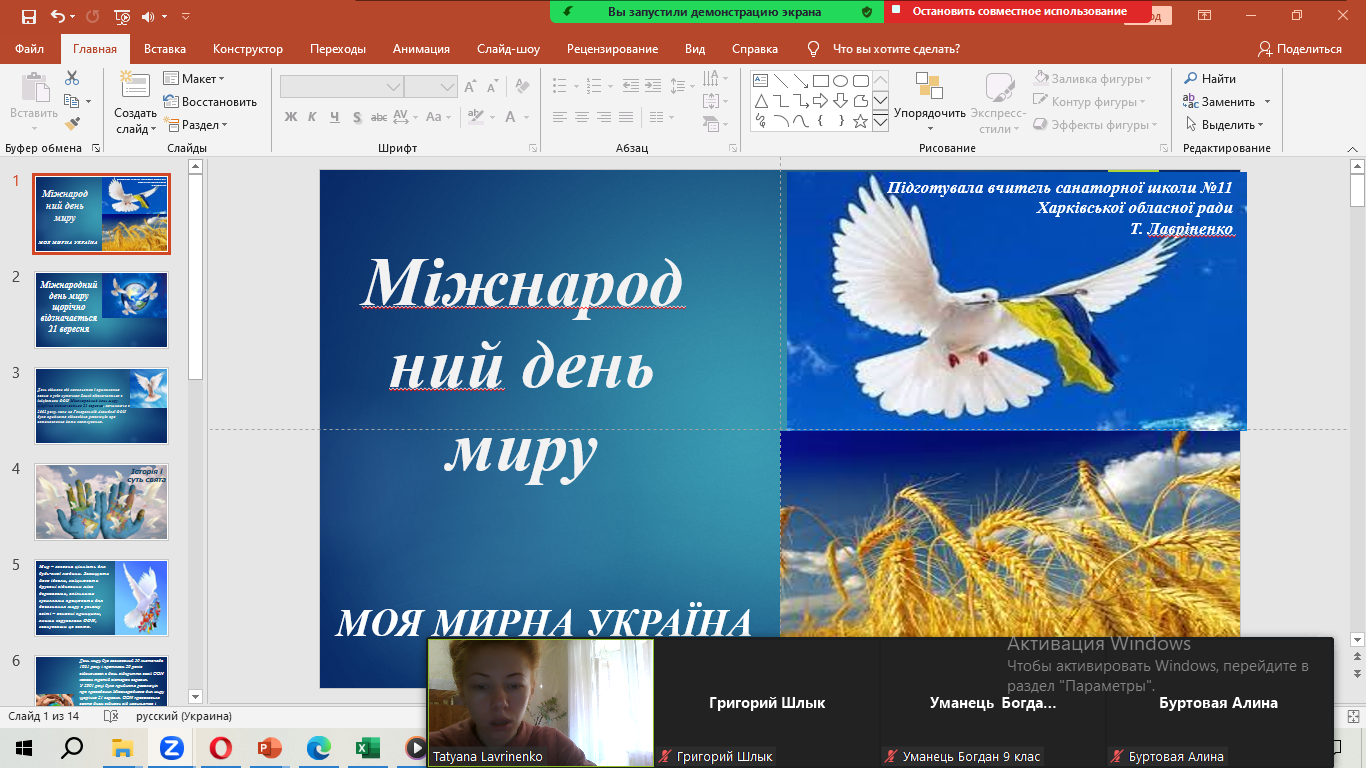
Task: Toggle numbered list
Action: 595,87
